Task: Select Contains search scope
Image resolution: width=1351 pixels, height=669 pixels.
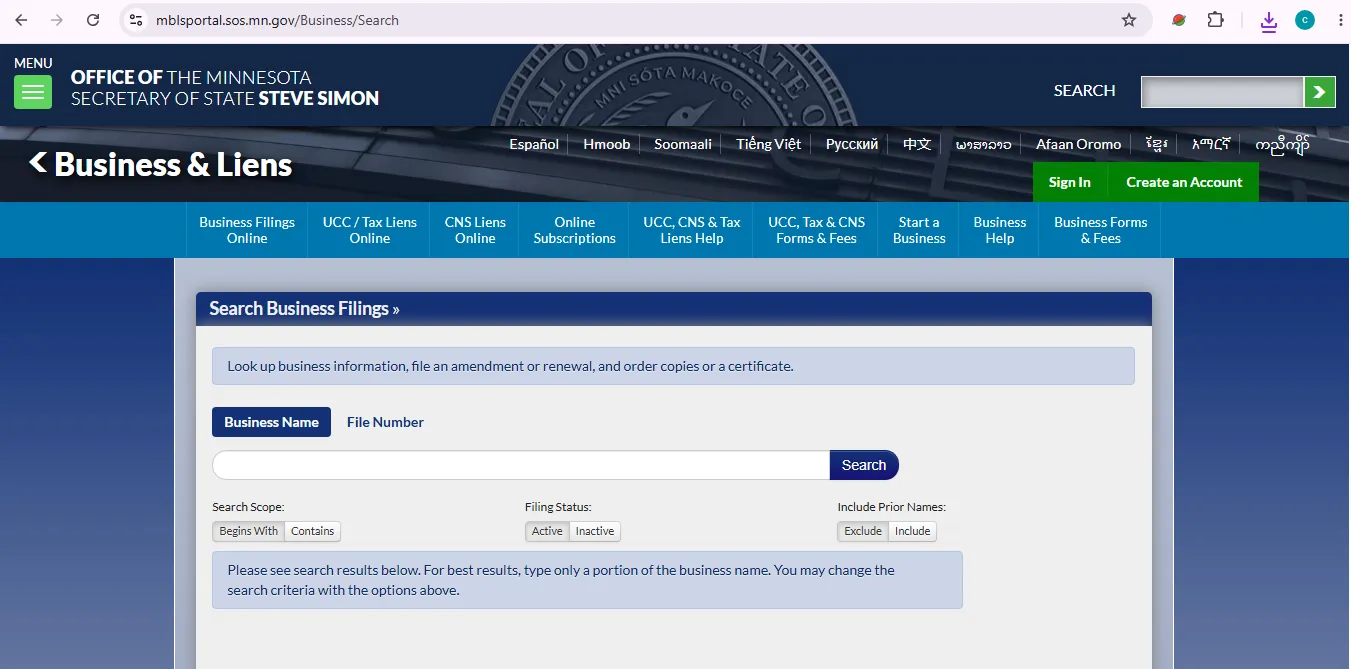Action: 313,531
